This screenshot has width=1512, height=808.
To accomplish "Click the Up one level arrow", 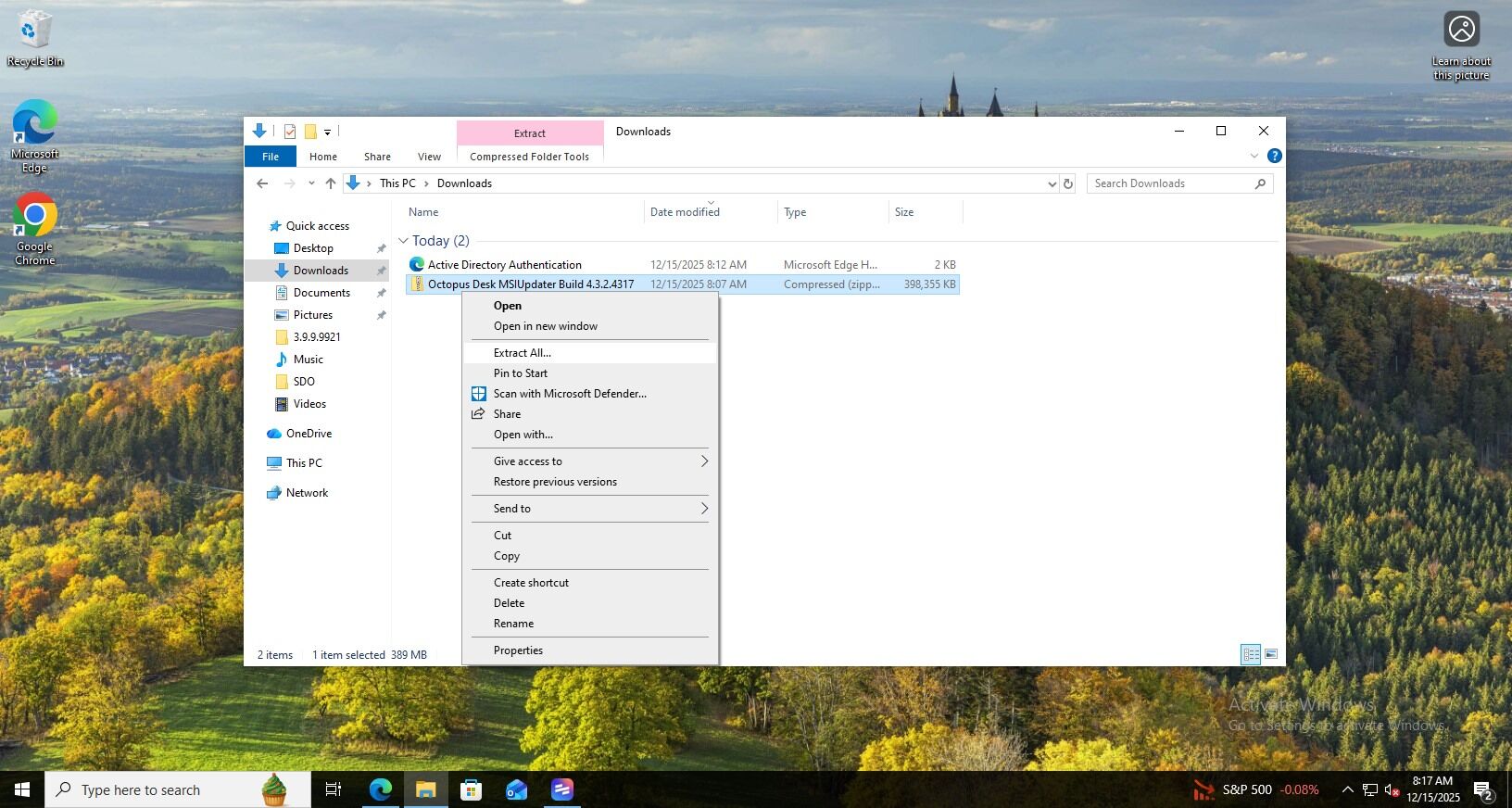I will 330,183.
